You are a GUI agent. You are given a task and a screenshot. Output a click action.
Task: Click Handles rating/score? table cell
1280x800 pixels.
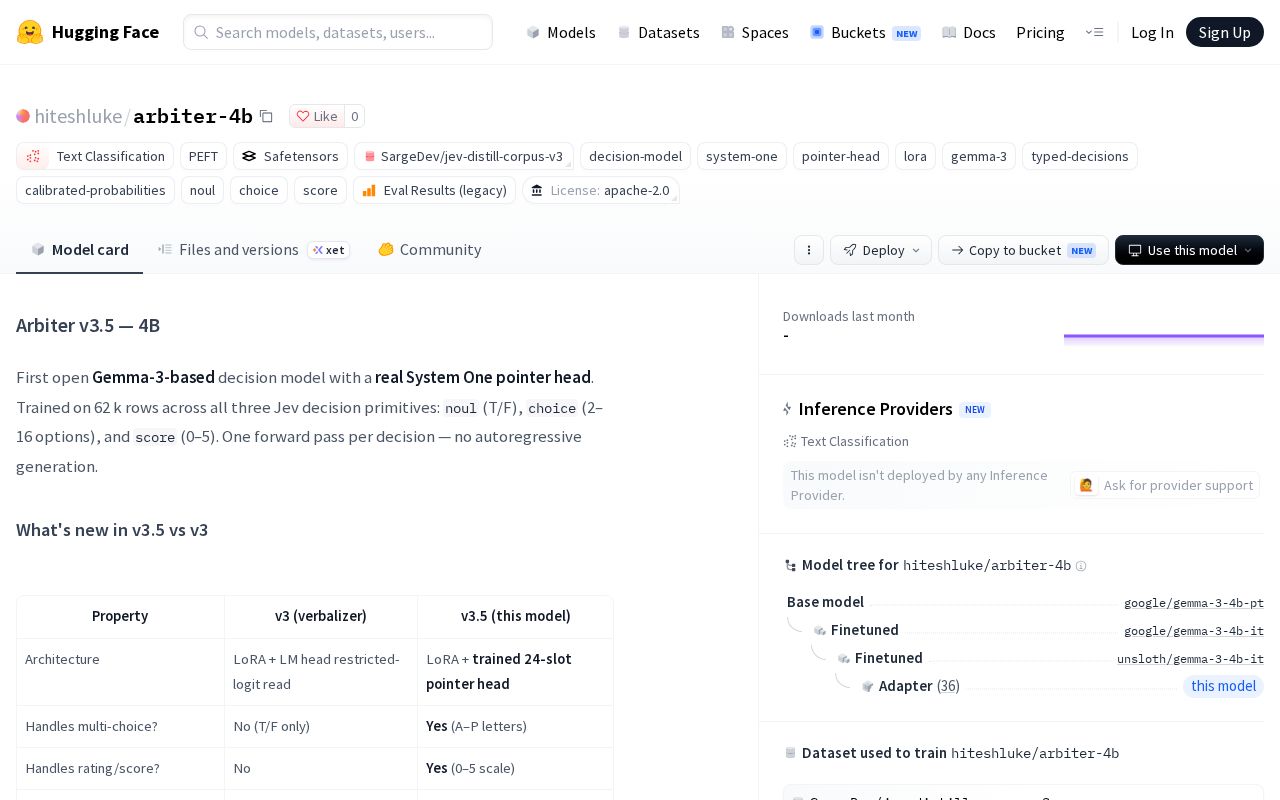point(120,768)
